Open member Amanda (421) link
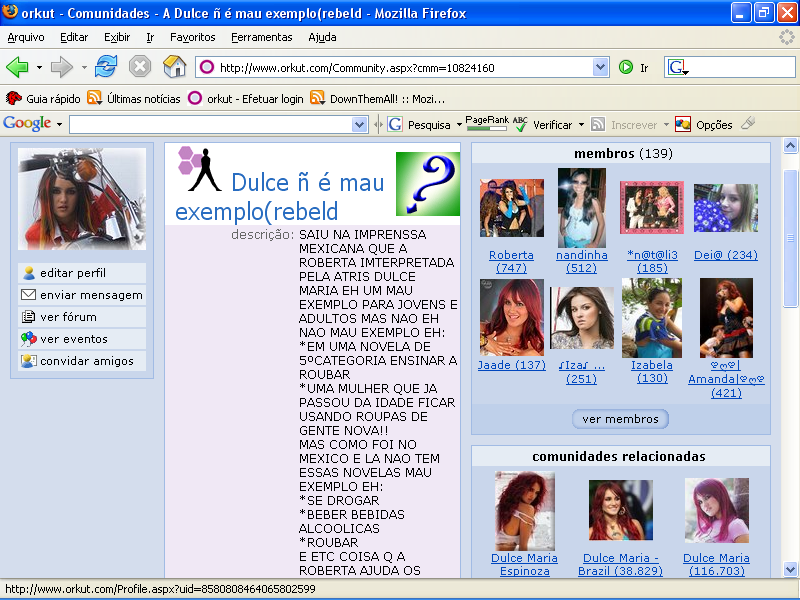The image size is (800, 600). tap(726, 379)
